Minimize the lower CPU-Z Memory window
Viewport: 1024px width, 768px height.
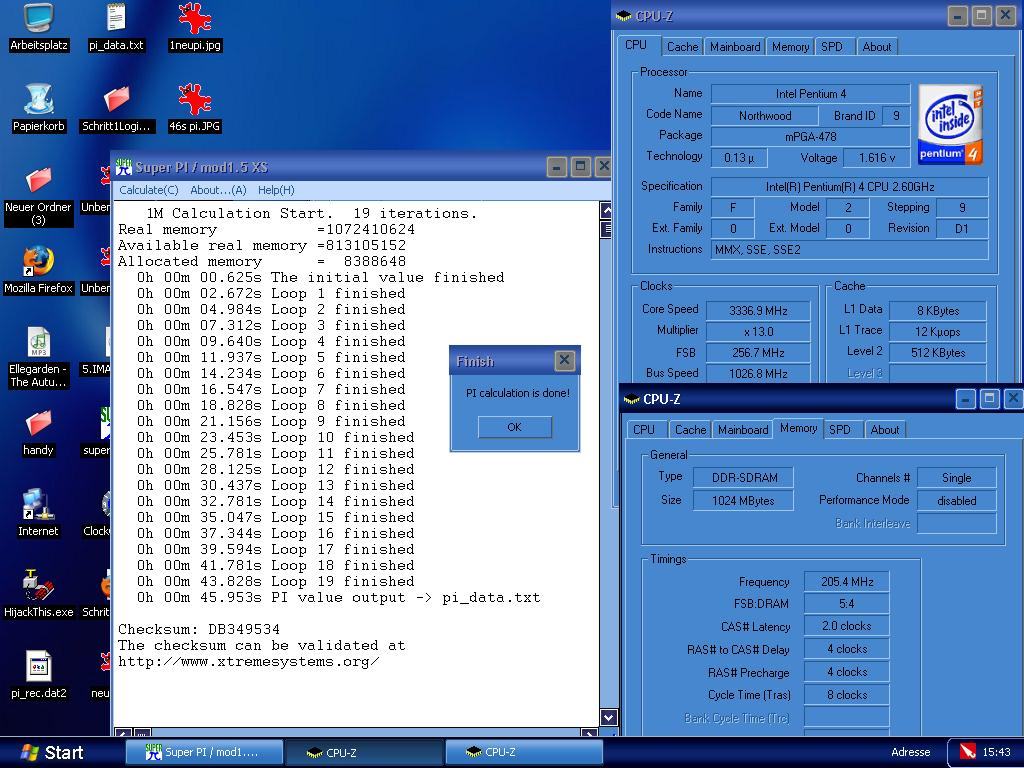[966, 398]
